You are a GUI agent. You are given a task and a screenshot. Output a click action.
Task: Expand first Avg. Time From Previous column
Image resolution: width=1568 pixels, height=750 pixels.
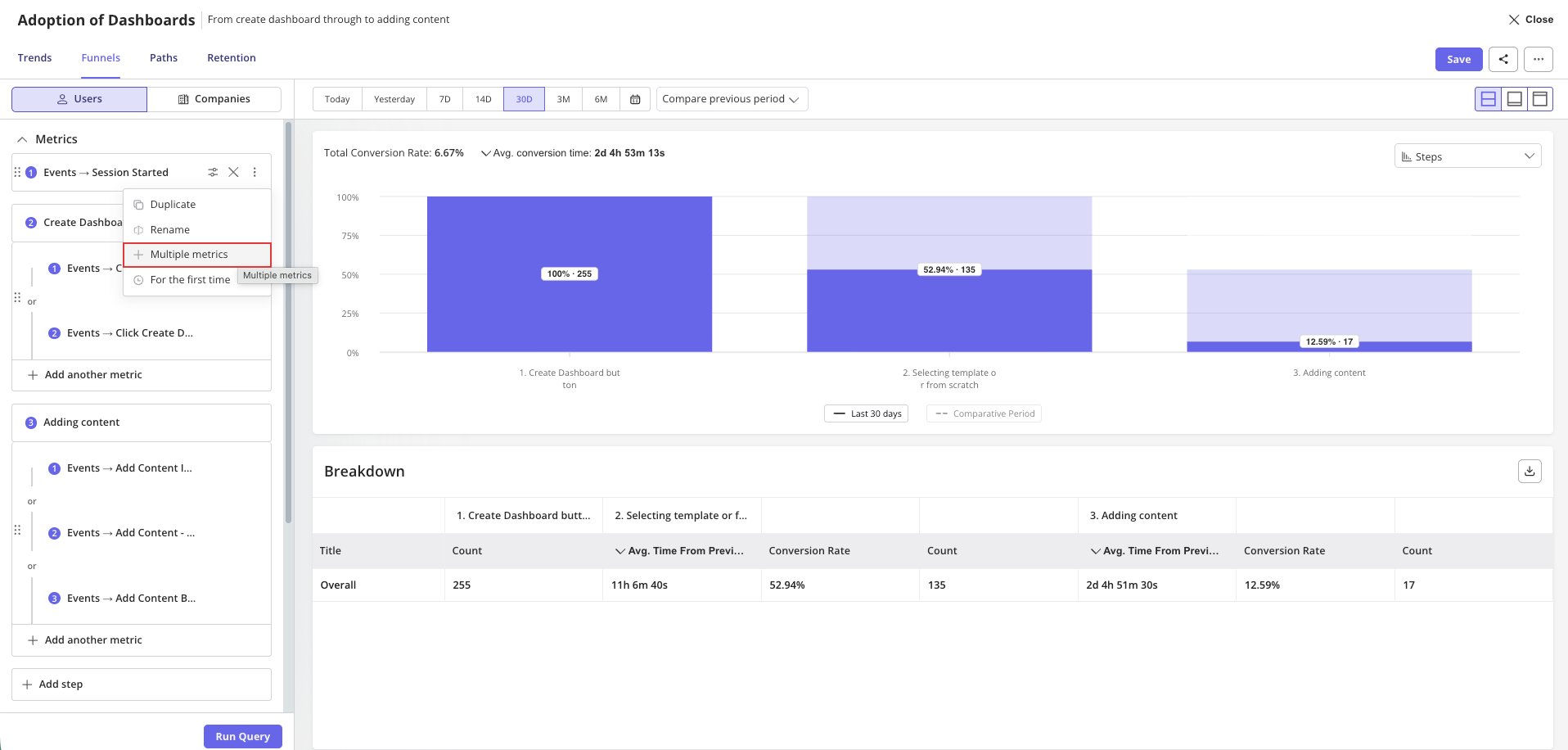pos(620,551)
